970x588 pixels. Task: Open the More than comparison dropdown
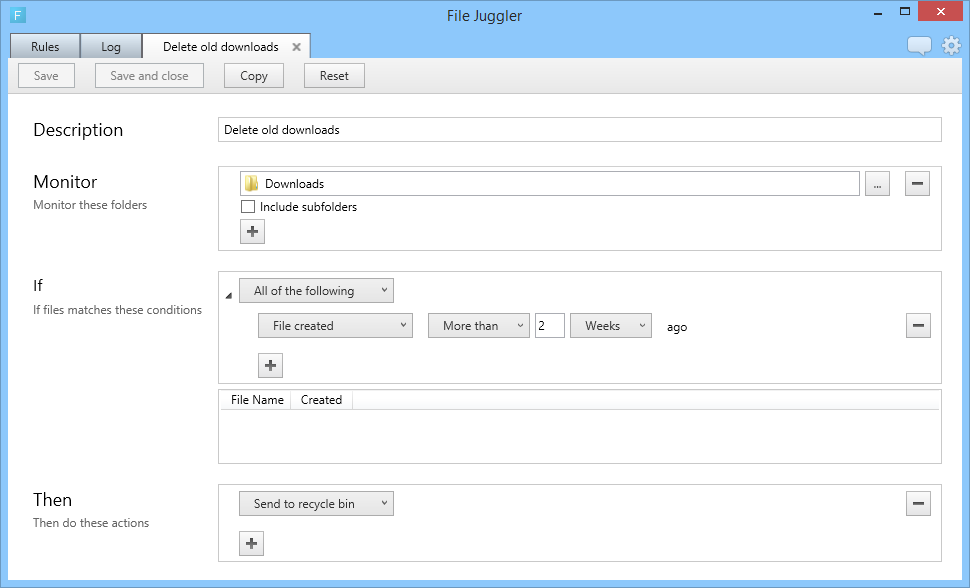pos(478,326)
